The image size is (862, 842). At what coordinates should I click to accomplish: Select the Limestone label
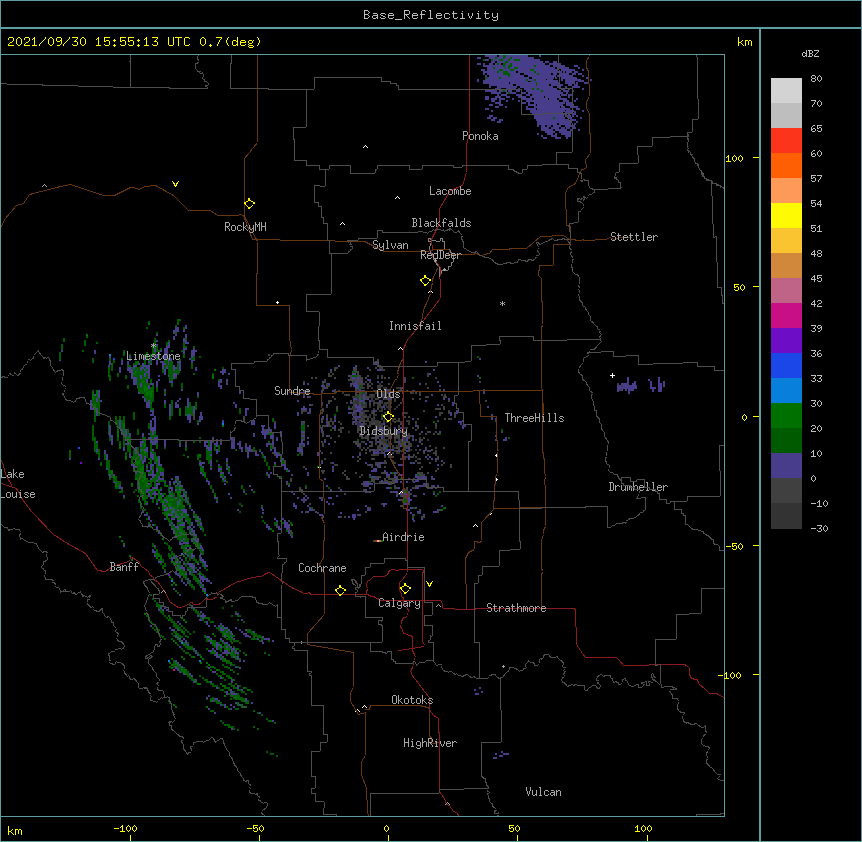pos(153,356)
